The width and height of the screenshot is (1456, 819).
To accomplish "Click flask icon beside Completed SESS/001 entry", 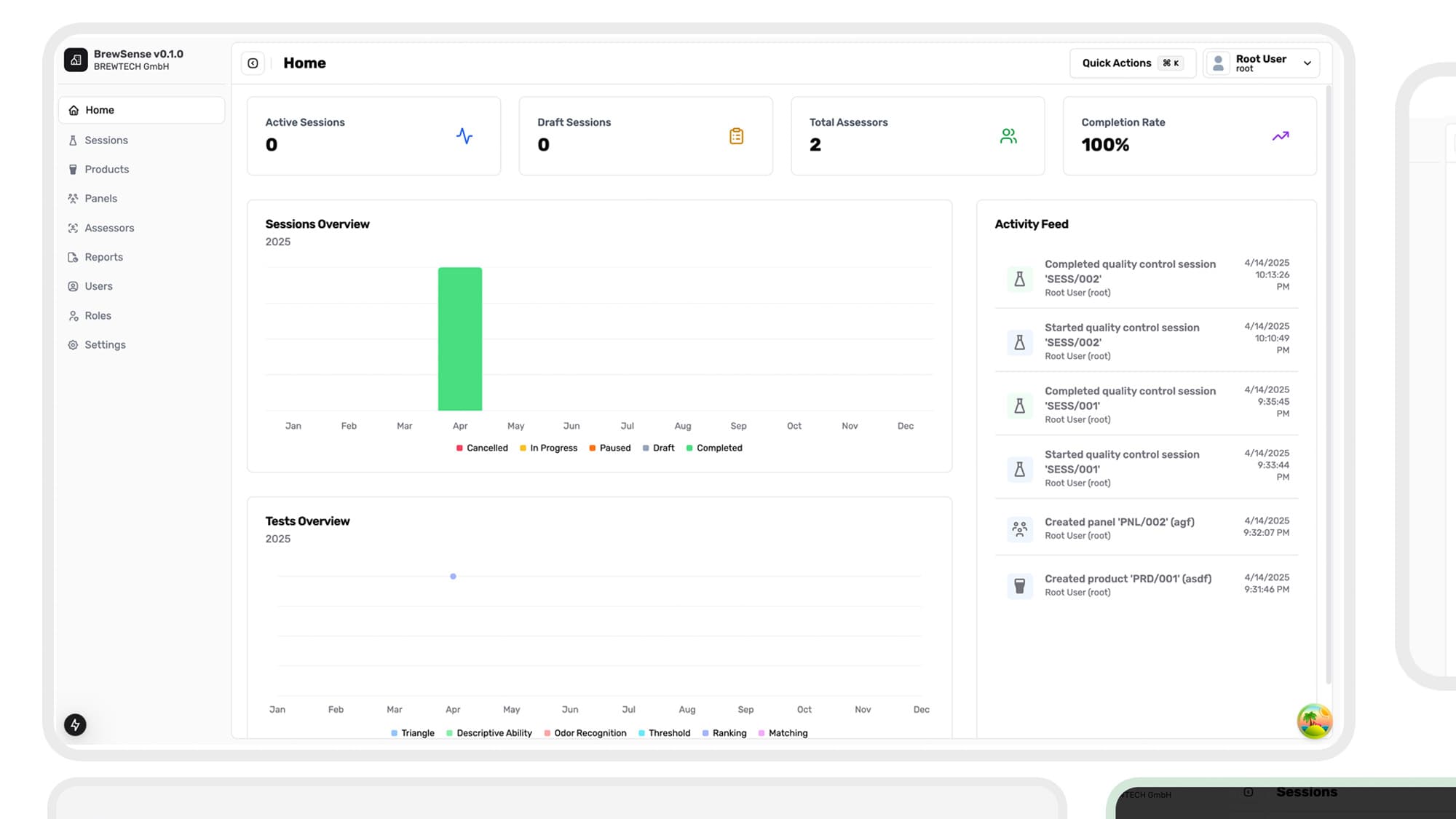I will [1020, 405].
